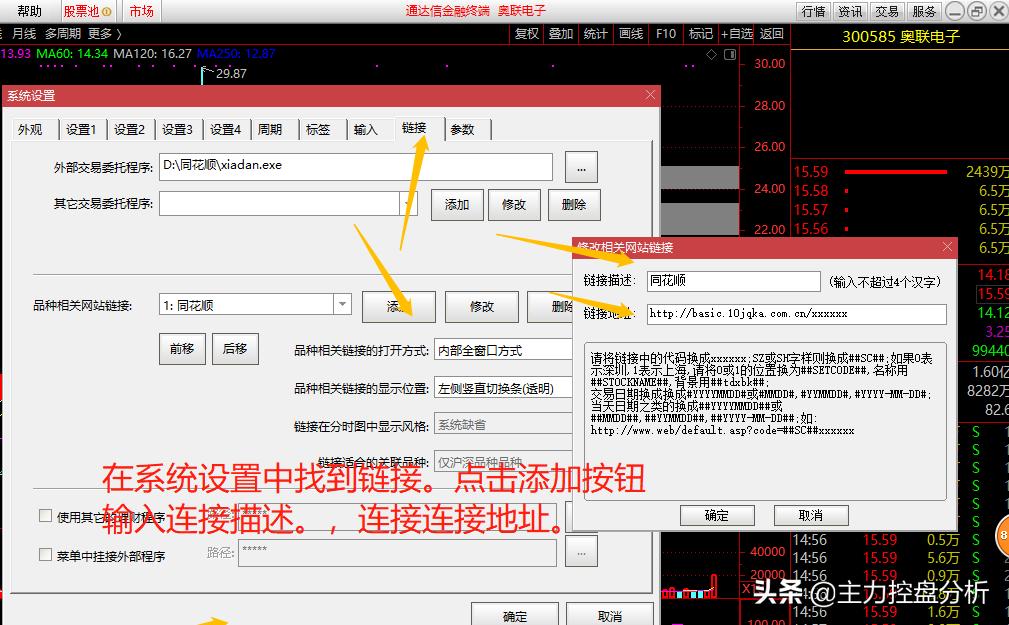Cancel 修改相关网站链接 with 取消

tap(811, 515)
